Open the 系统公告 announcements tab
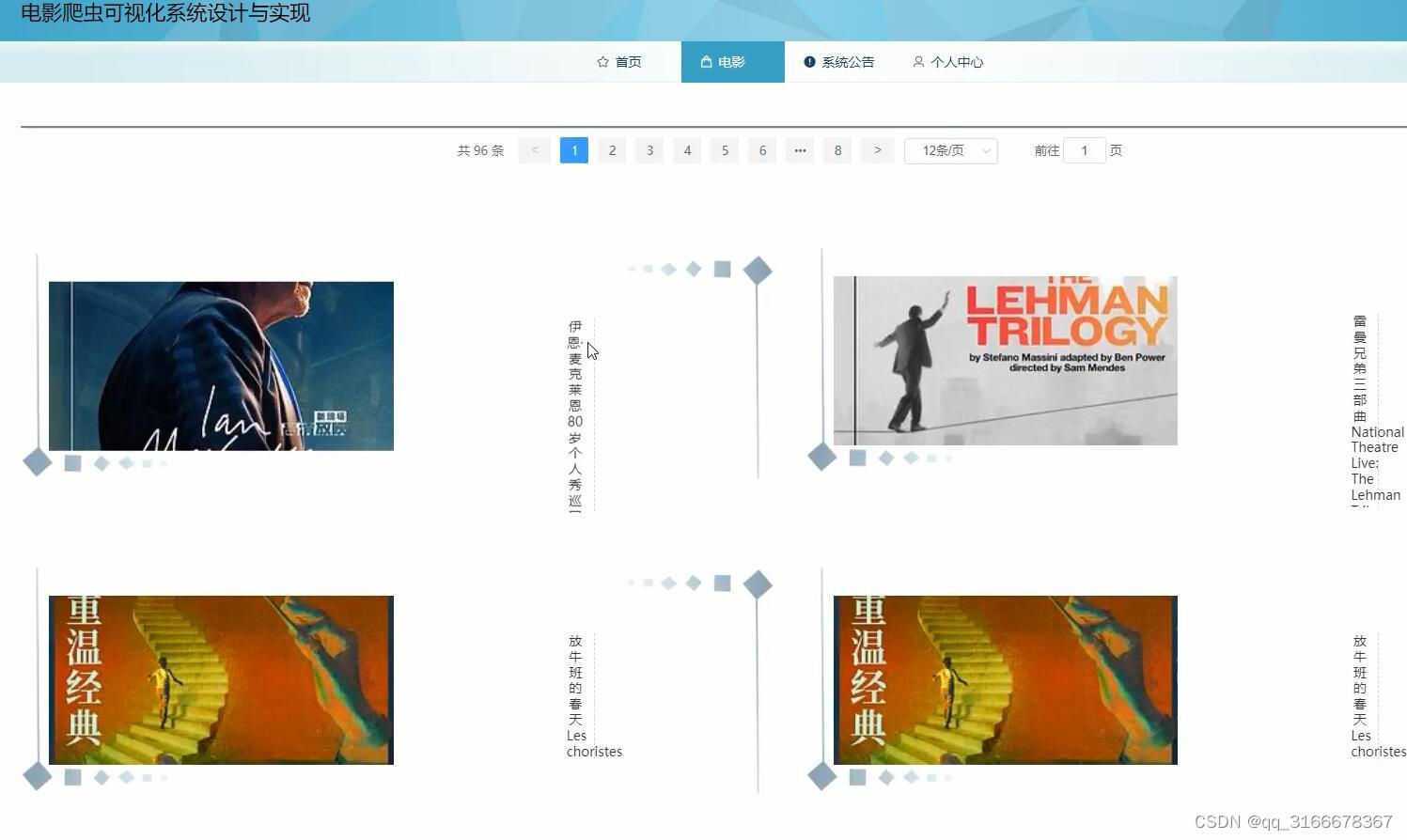Screen dimensions: 1407x840 click(838, 62)
